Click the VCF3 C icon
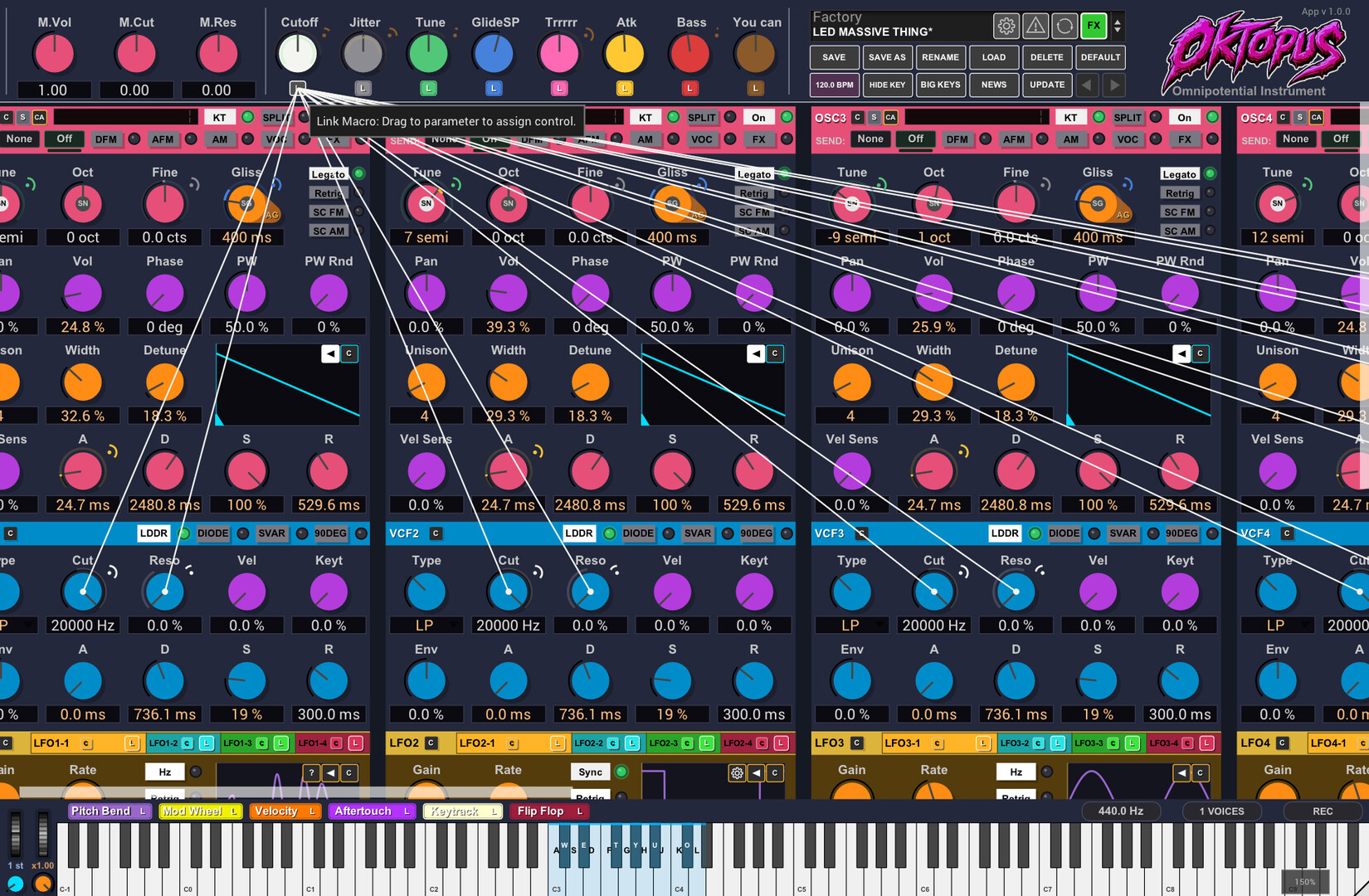This screenshot has height=896, width=1369. click(x=862, y=533)
